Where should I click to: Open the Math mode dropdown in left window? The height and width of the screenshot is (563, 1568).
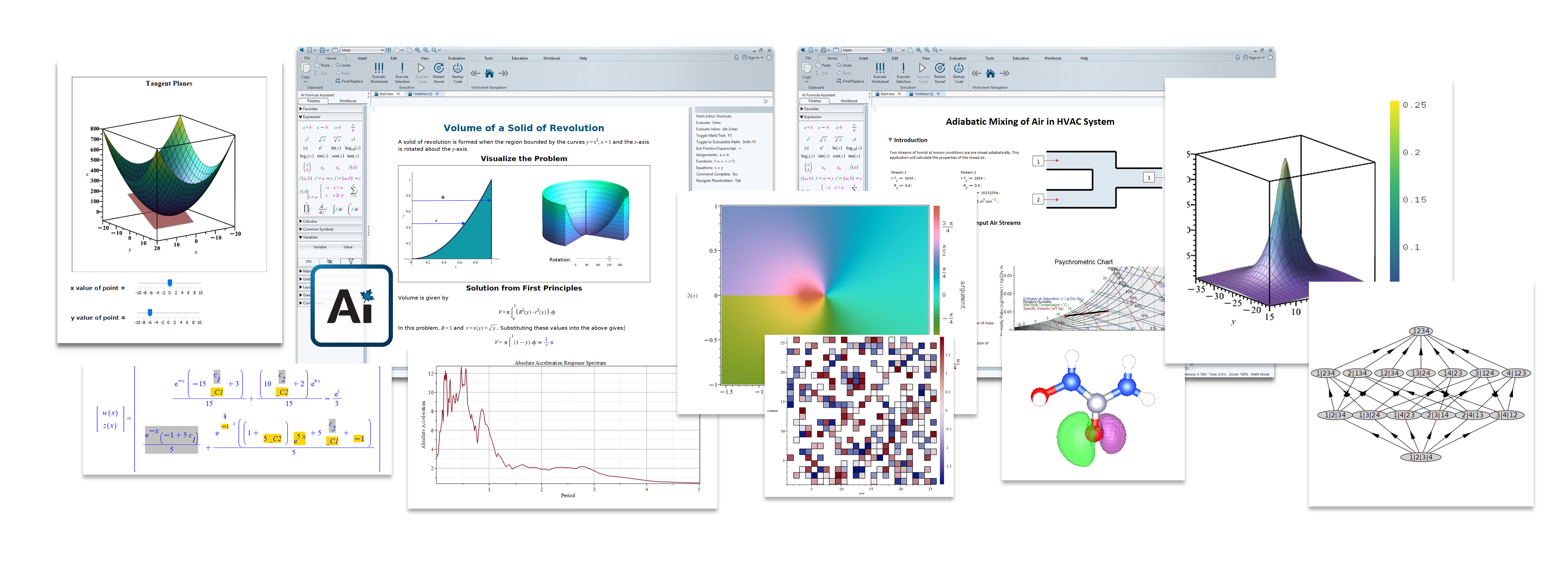coord(382,50)
